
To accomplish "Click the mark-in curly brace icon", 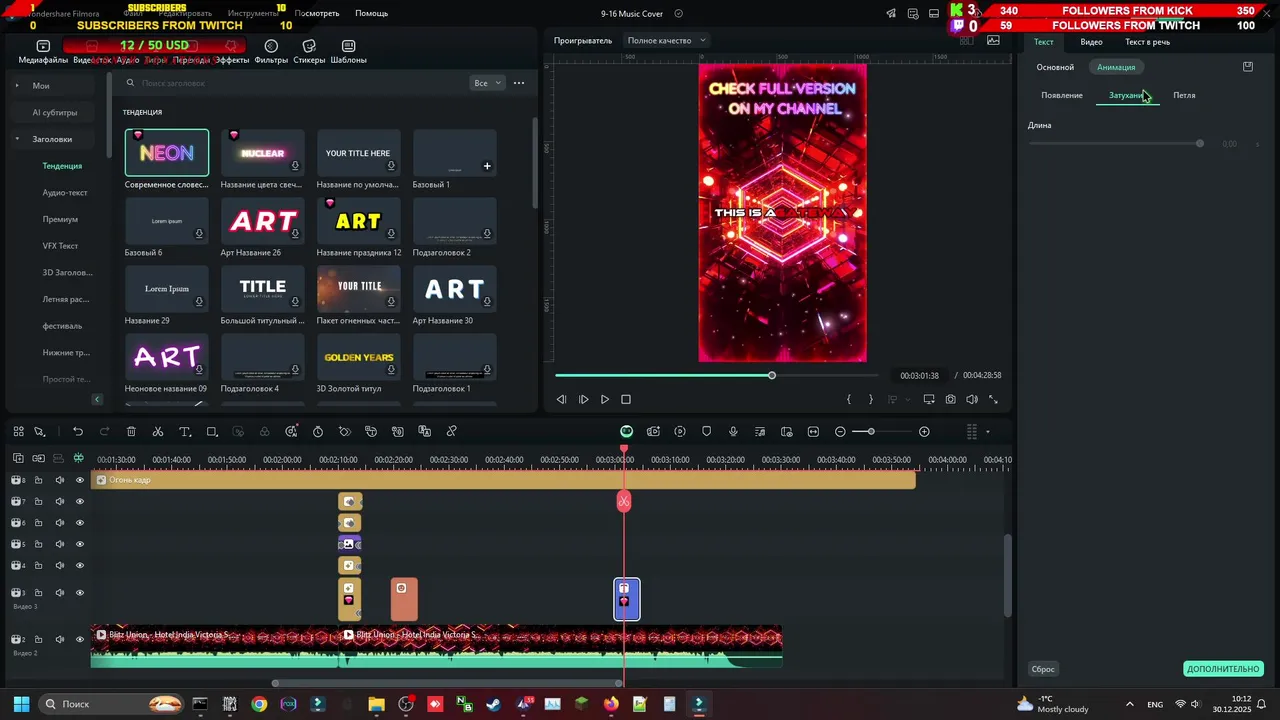I will pyautogui.click(x=849, y=399).
